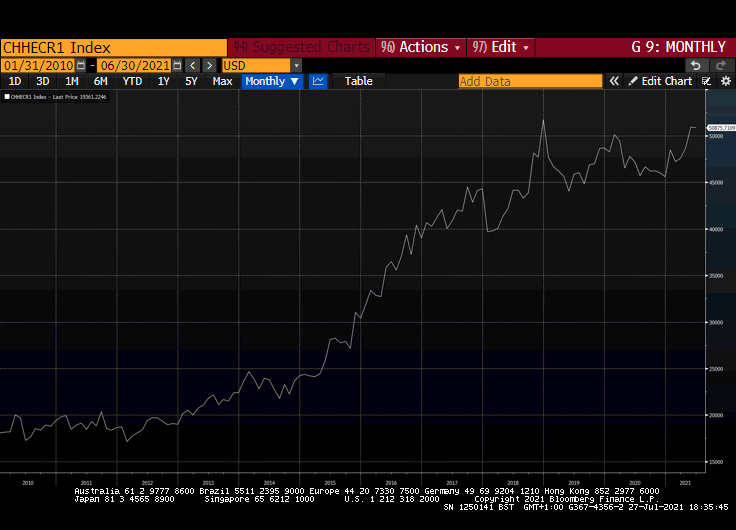Viewport: 736px width, 530px height.
Task: Click the undo arrow icon
Action: [x=696, y=65]
